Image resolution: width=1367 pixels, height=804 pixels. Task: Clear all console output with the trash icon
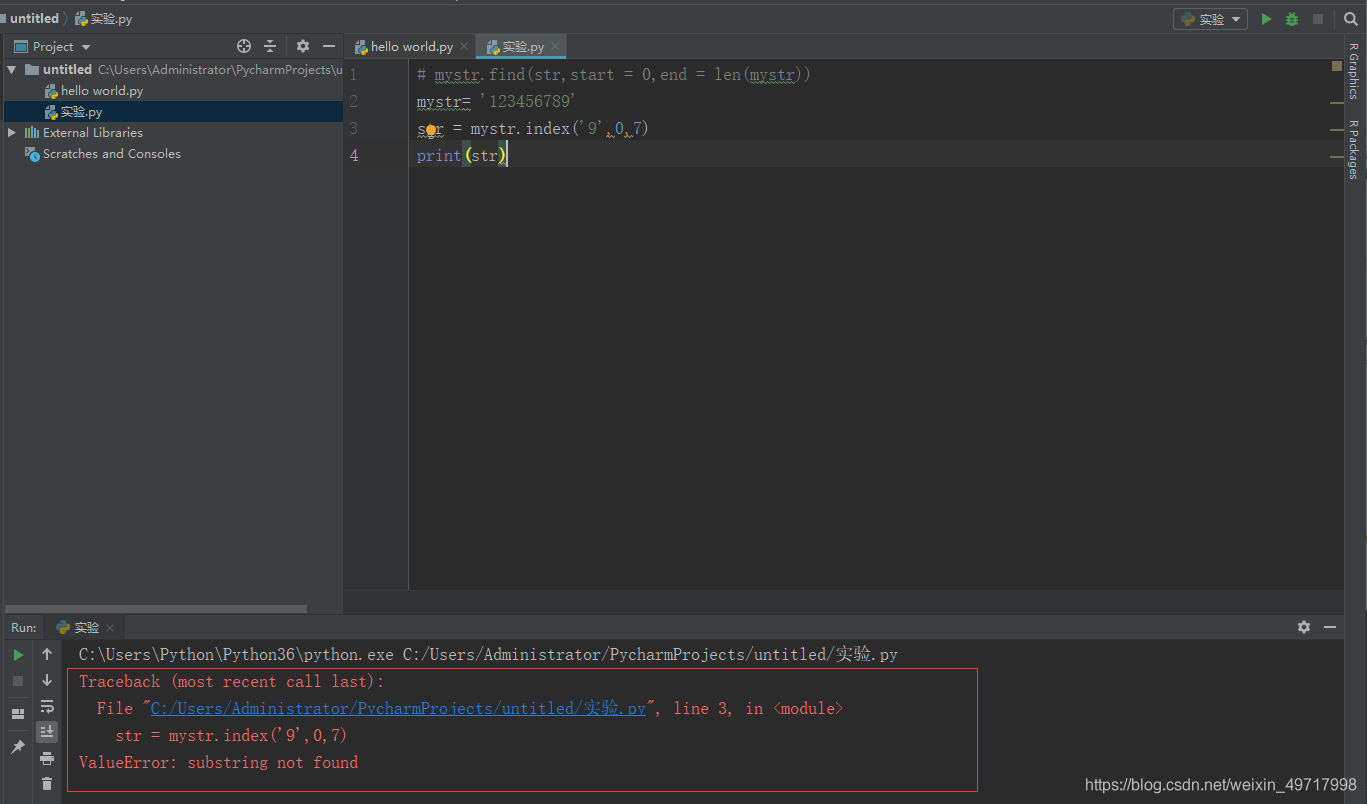click(x=47, y=784)
